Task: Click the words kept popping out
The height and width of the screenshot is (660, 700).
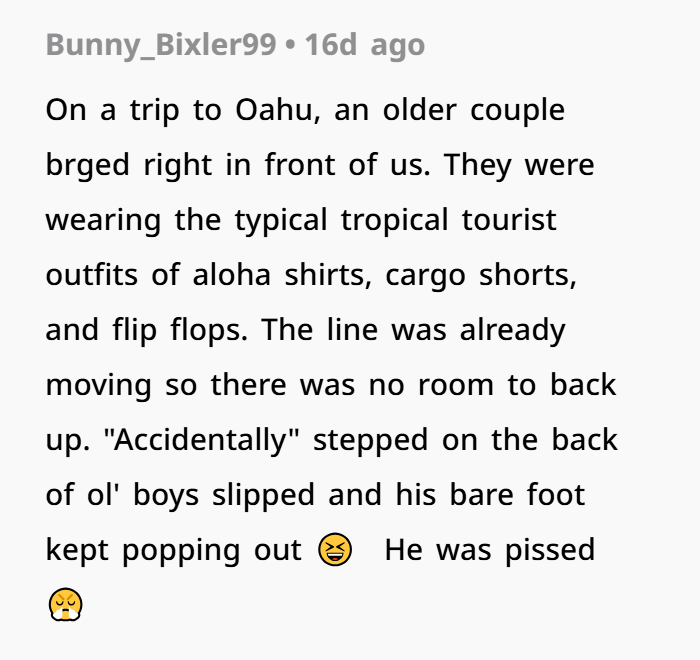Action: pyautogui.click(x=174, y=551)
